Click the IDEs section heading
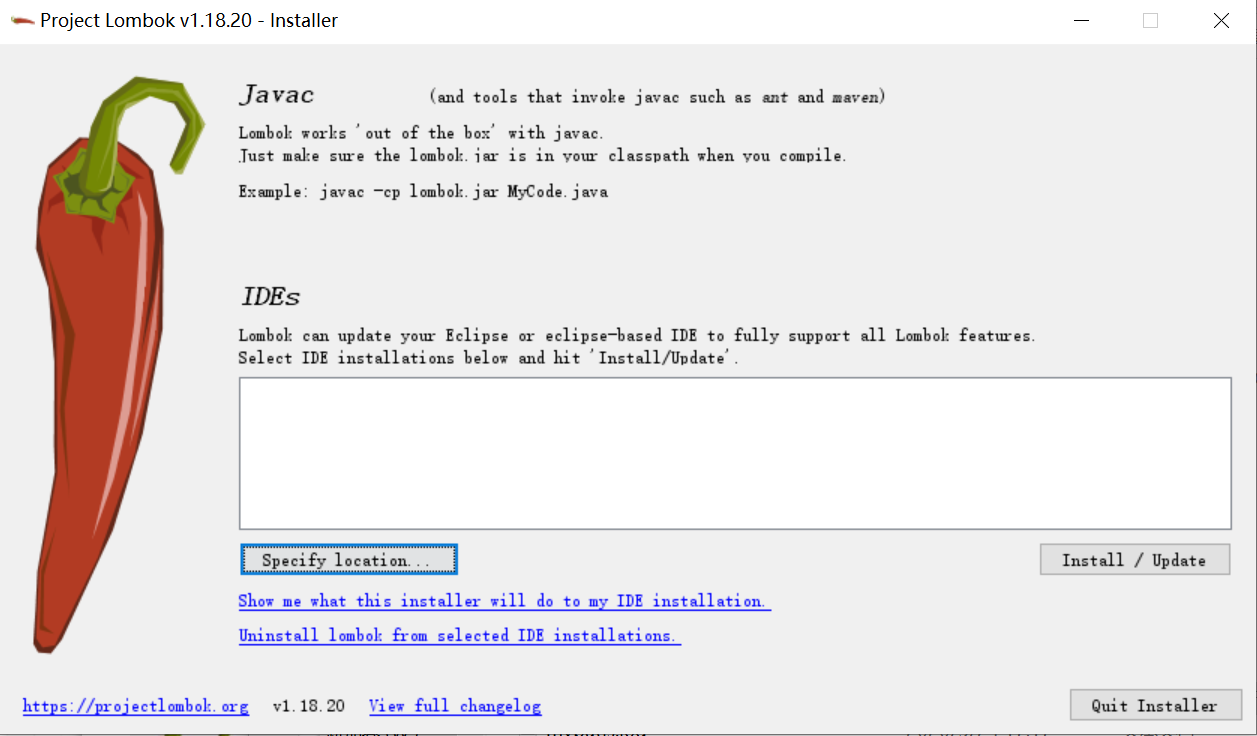 point(270,297)
